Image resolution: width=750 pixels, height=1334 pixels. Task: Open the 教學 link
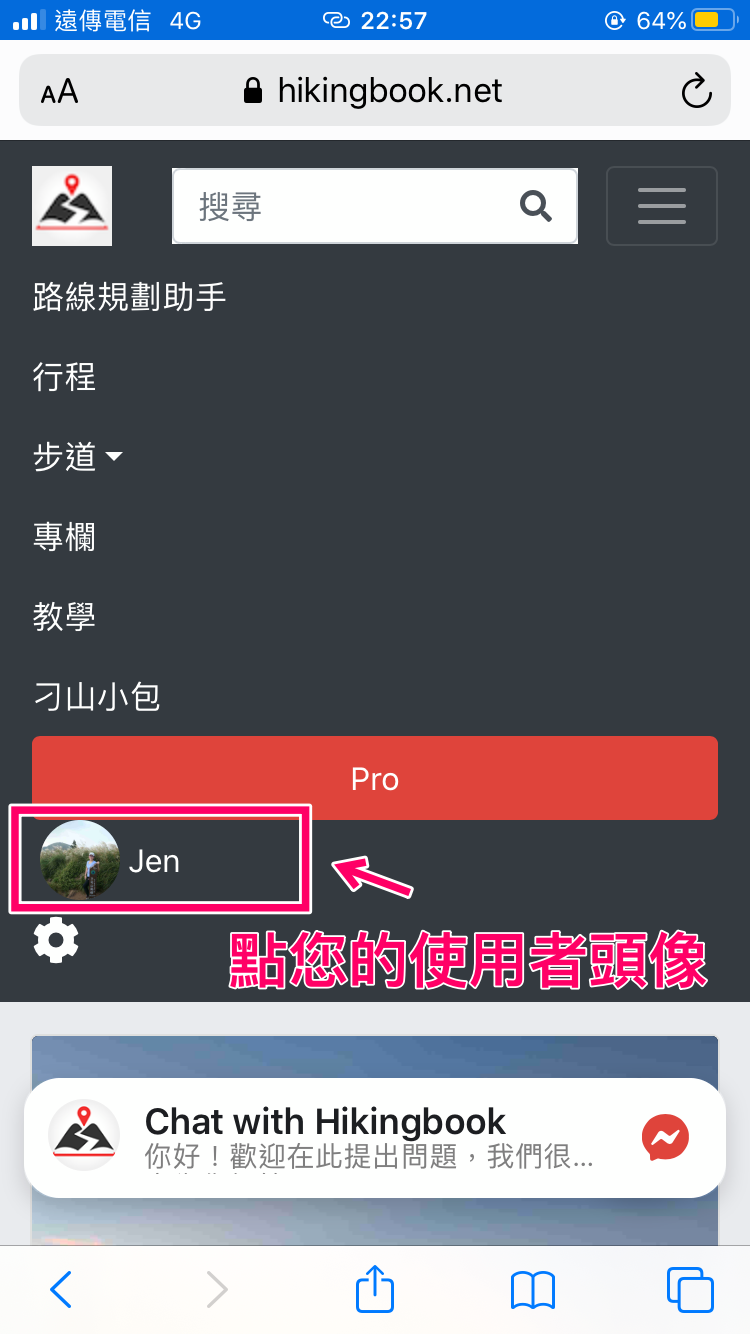[64, 616]
